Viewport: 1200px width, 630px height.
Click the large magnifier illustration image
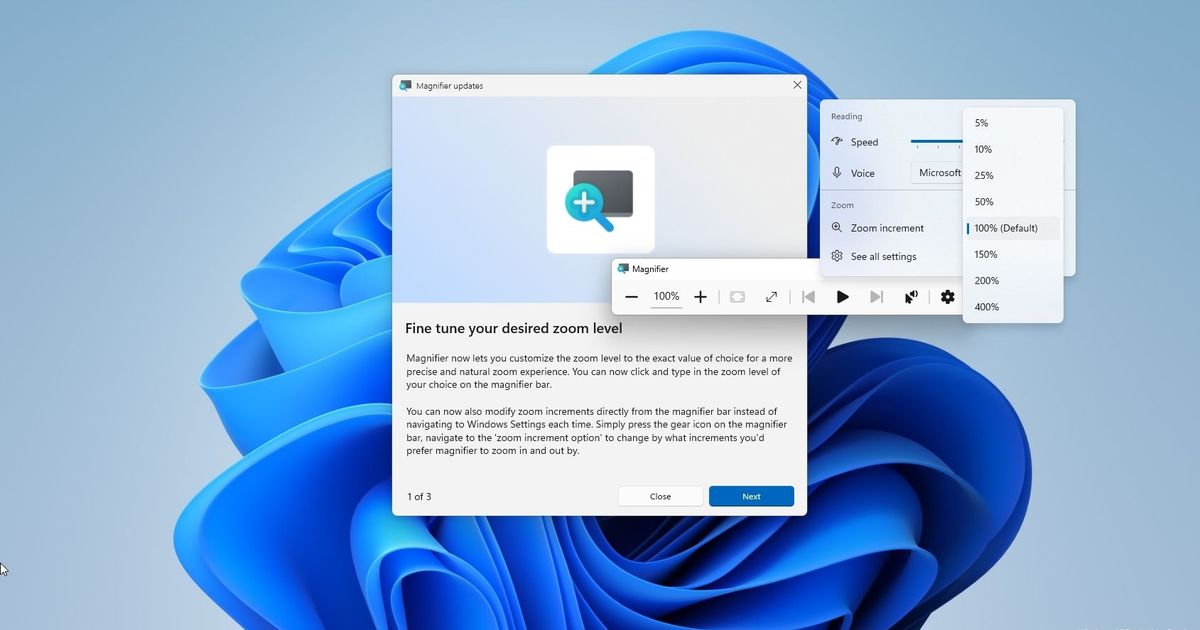pos(601,199)
